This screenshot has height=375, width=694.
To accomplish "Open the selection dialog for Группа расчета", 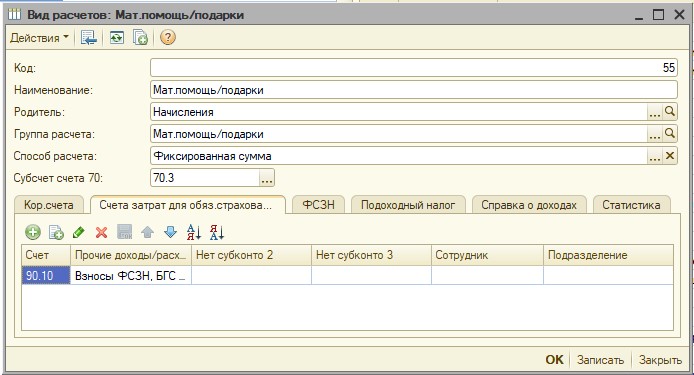I will pos(655,134).
